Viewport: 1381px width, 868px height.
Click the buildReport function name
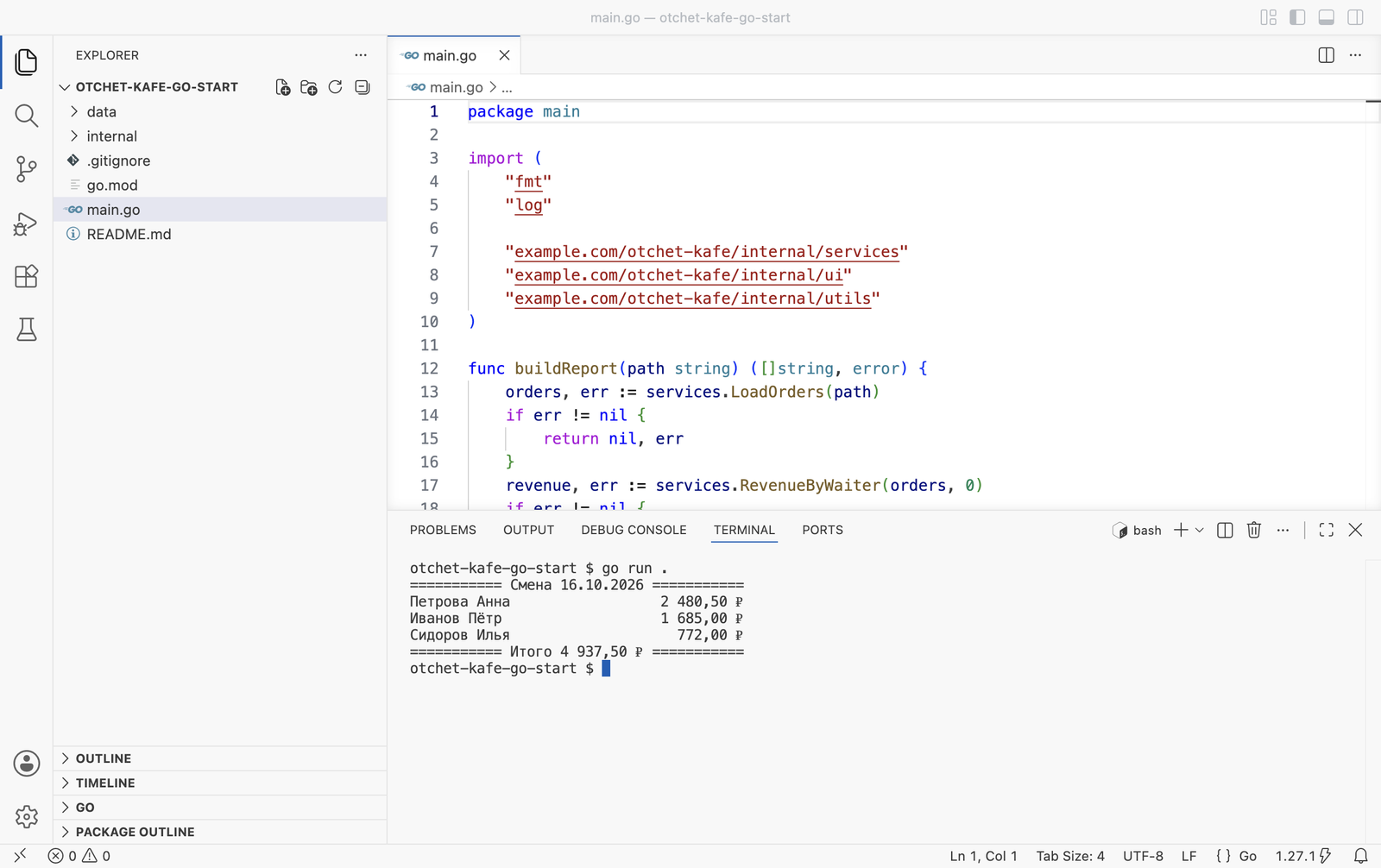(x=565, y=368)
